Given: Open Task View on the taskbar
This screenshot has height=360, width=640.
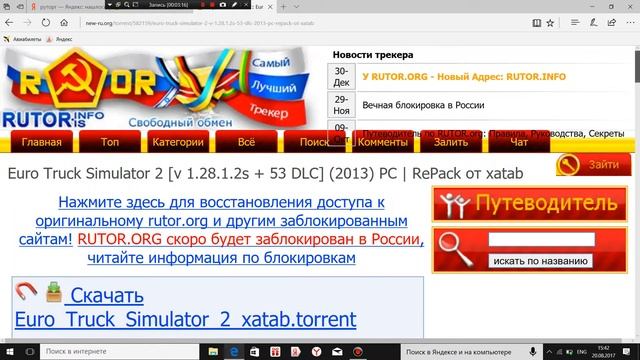Looking at the screenshot, I should [x=29, y=352].
